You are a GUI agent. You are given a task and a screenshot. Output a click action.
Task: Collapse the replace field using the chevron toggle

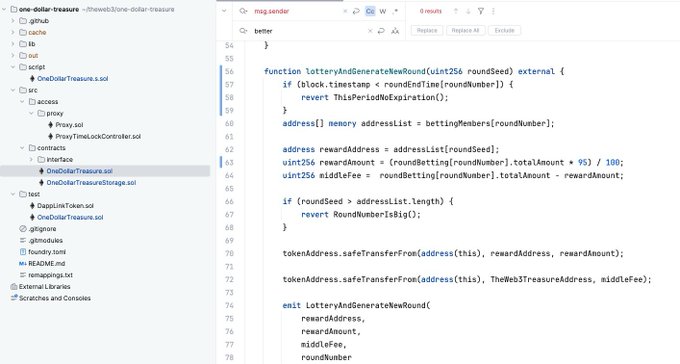click(224, 11)
